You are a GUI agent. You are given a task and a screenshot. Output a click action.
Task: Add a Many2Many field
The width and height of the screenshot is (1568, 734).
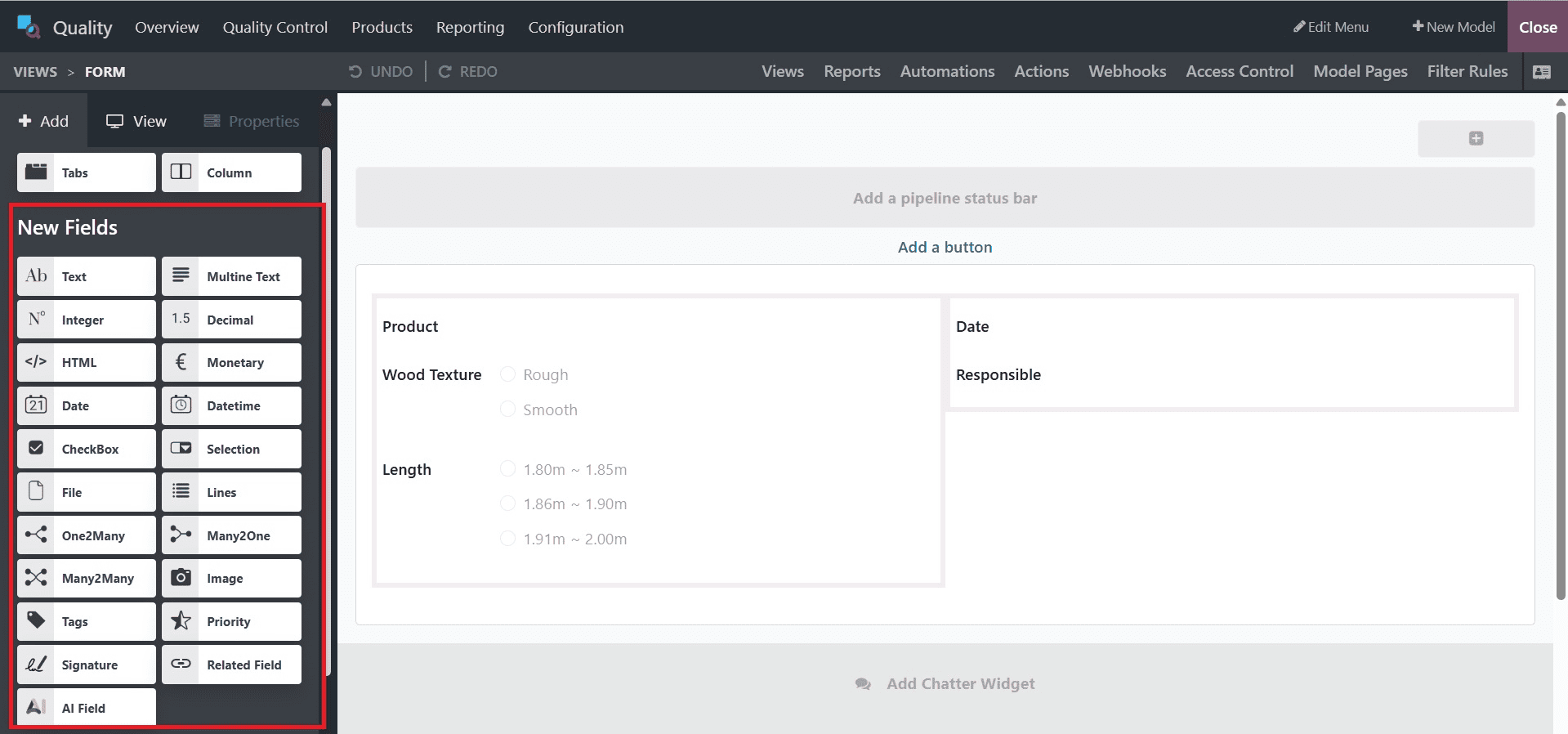[x=87, y=578]
